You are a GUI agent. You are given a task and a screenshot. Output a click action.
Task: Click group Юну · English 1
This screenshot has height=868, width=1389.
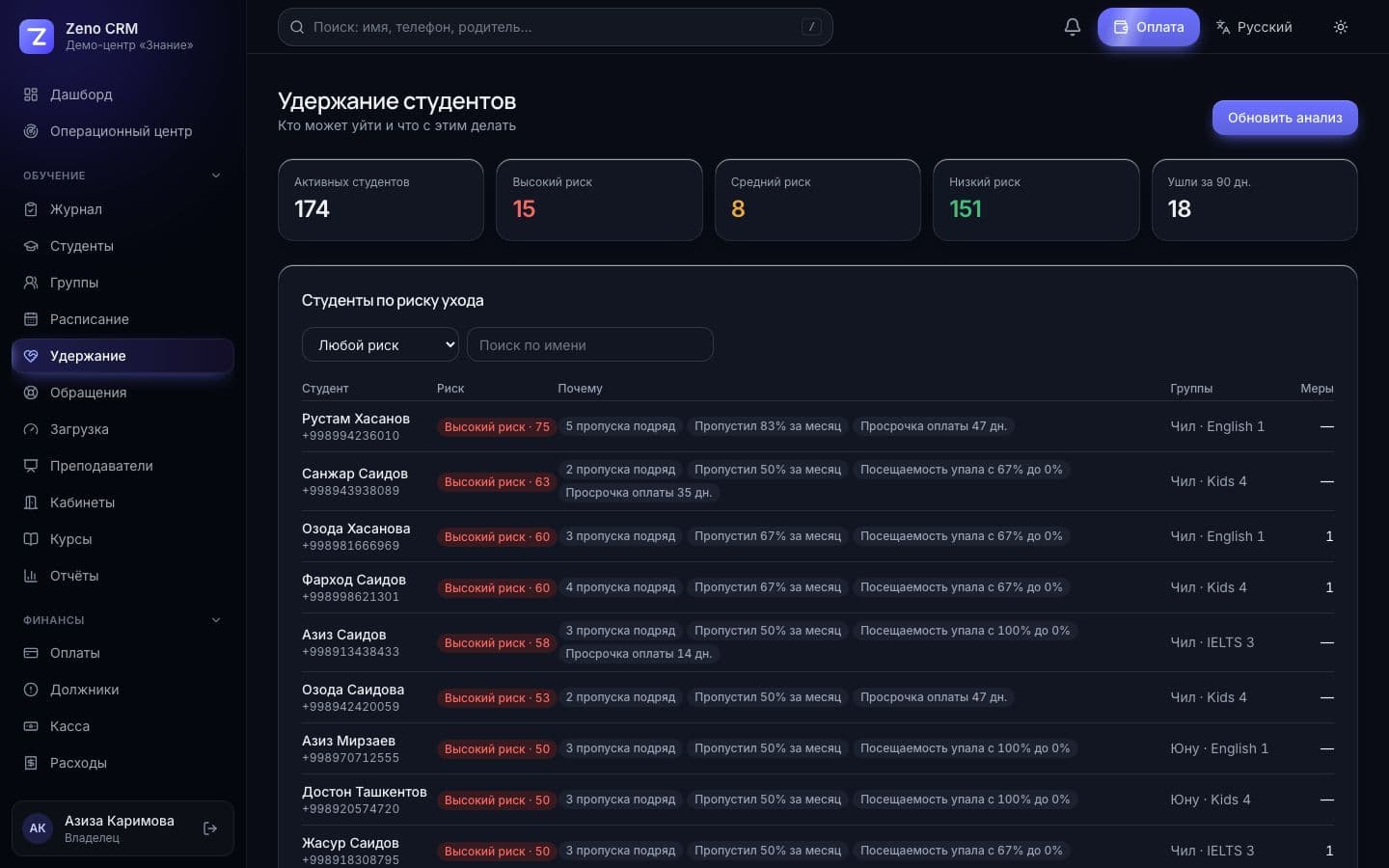tap(1219, 748)
